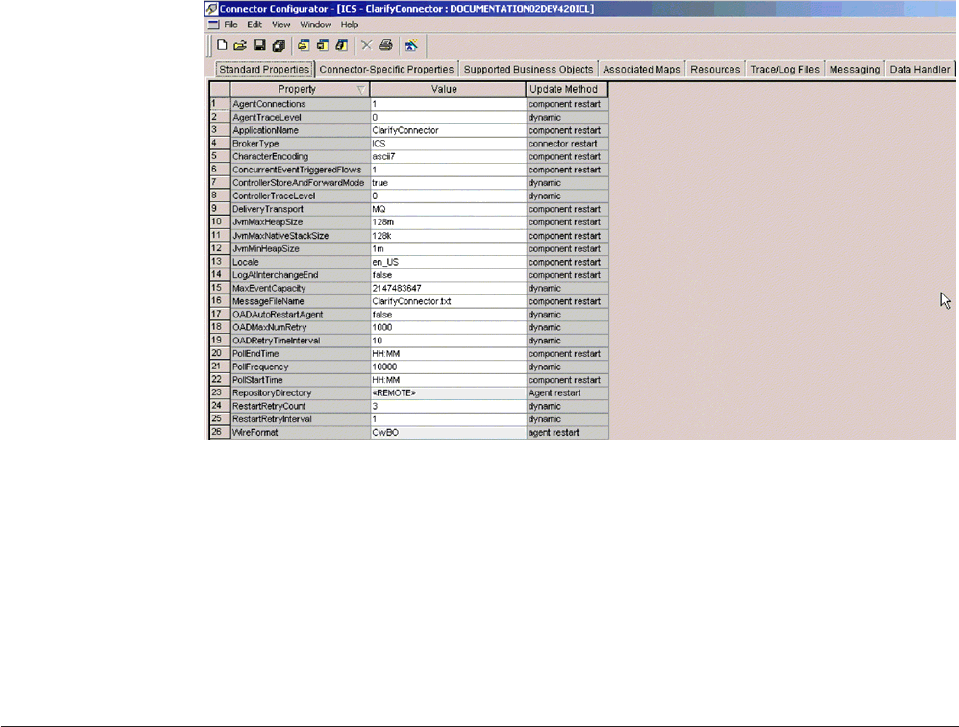Click the Print toolbar icon
The width and height of the screenshot is (959, 727).
click(x=386, y=45)
